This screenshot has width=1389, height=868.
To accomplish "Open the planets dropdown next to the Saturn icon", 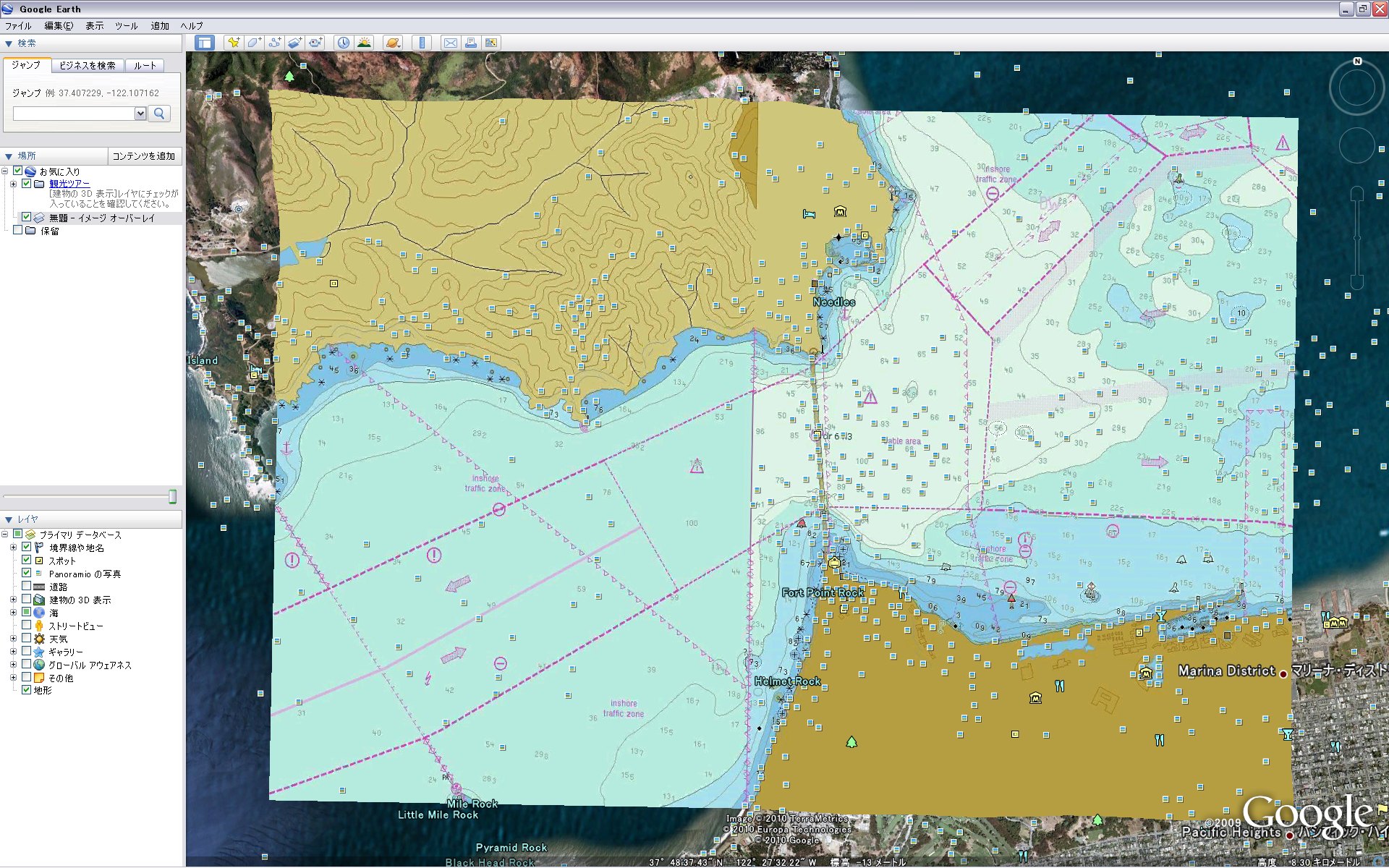I will tap(400, 46).
